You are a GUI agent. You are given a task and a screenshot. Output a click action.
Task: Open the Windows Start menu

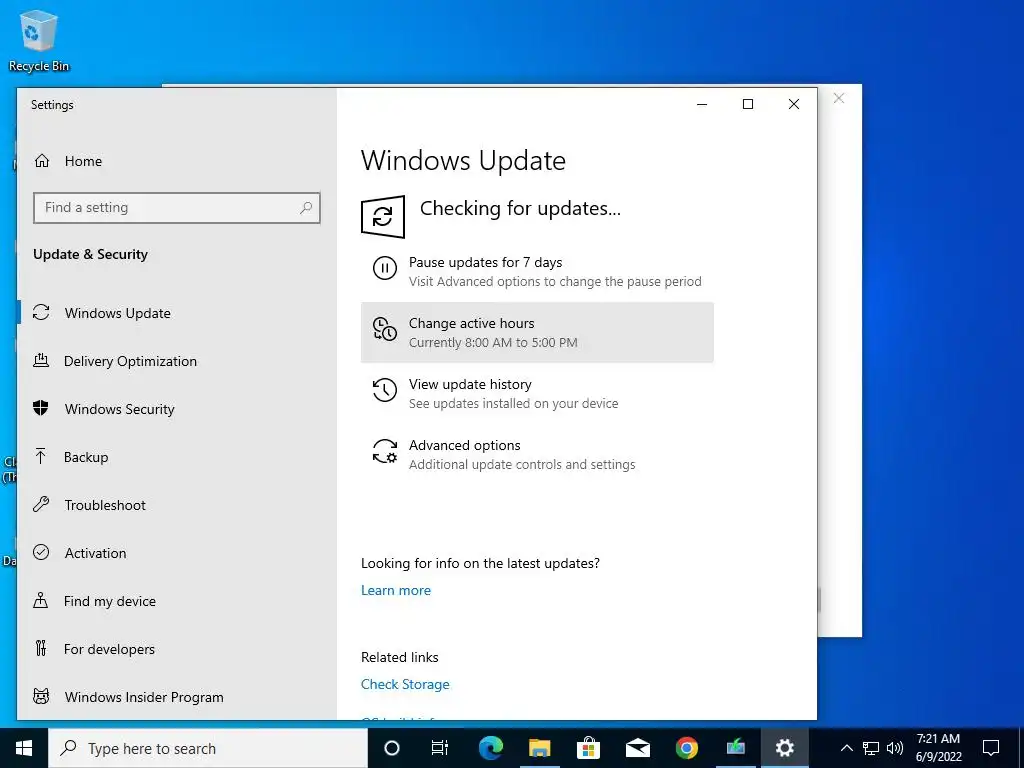point(24,748)
